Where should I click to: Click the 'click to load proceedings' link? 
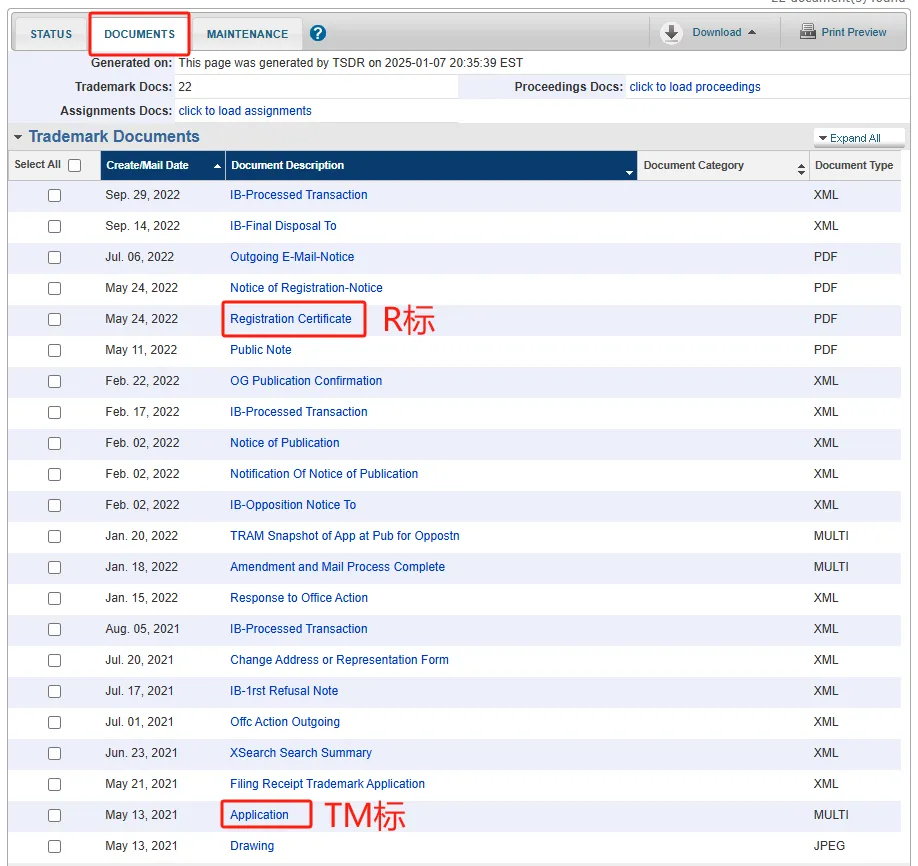pyautogui.click(x=694, y=87)
